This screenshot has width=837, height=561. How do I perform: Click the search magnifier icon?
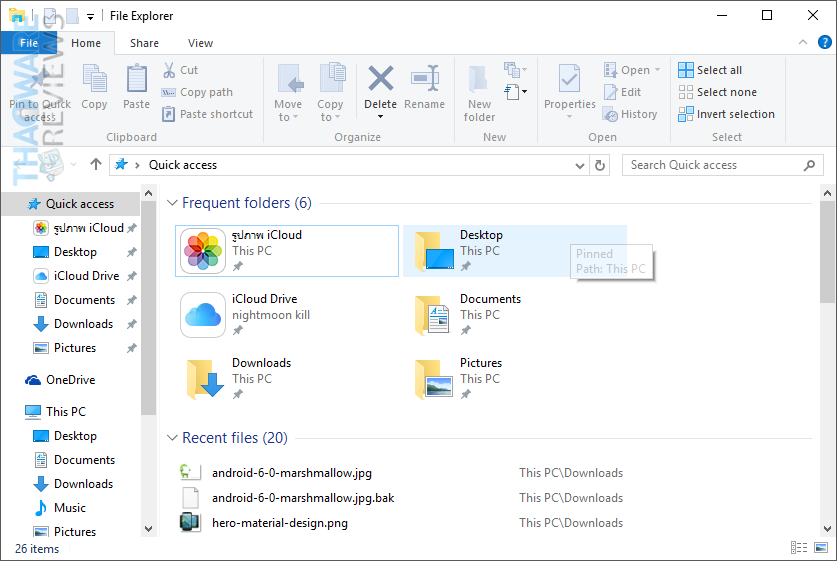[x=809, y=165]
